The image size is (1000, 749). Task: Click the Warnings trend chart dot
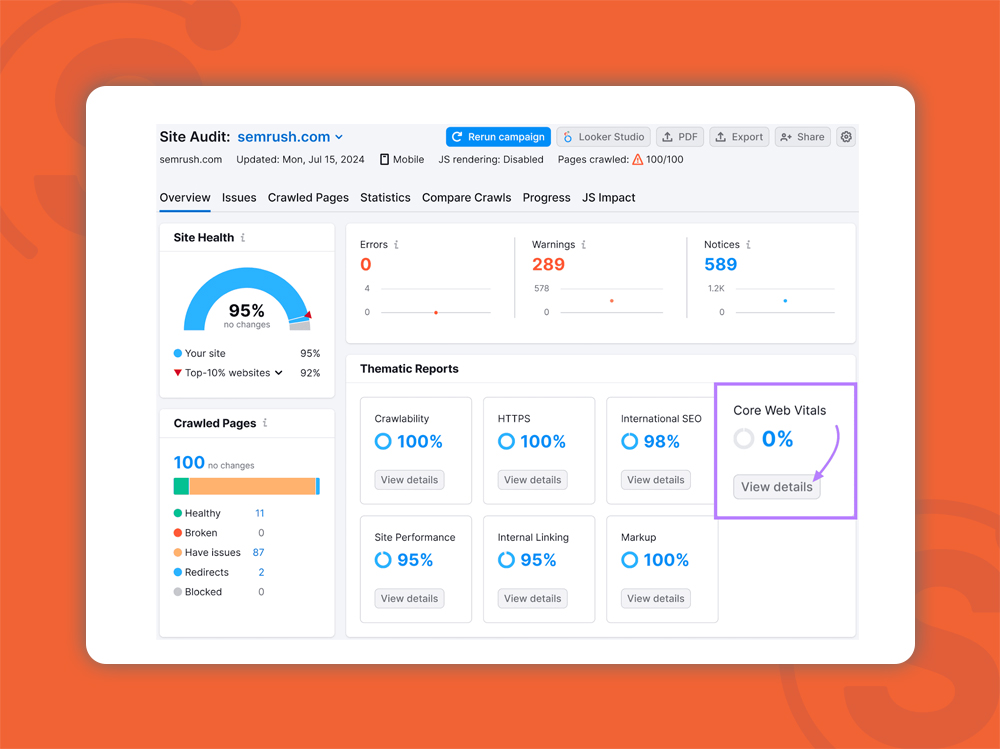pyautogui.click(x=612, y=300)
